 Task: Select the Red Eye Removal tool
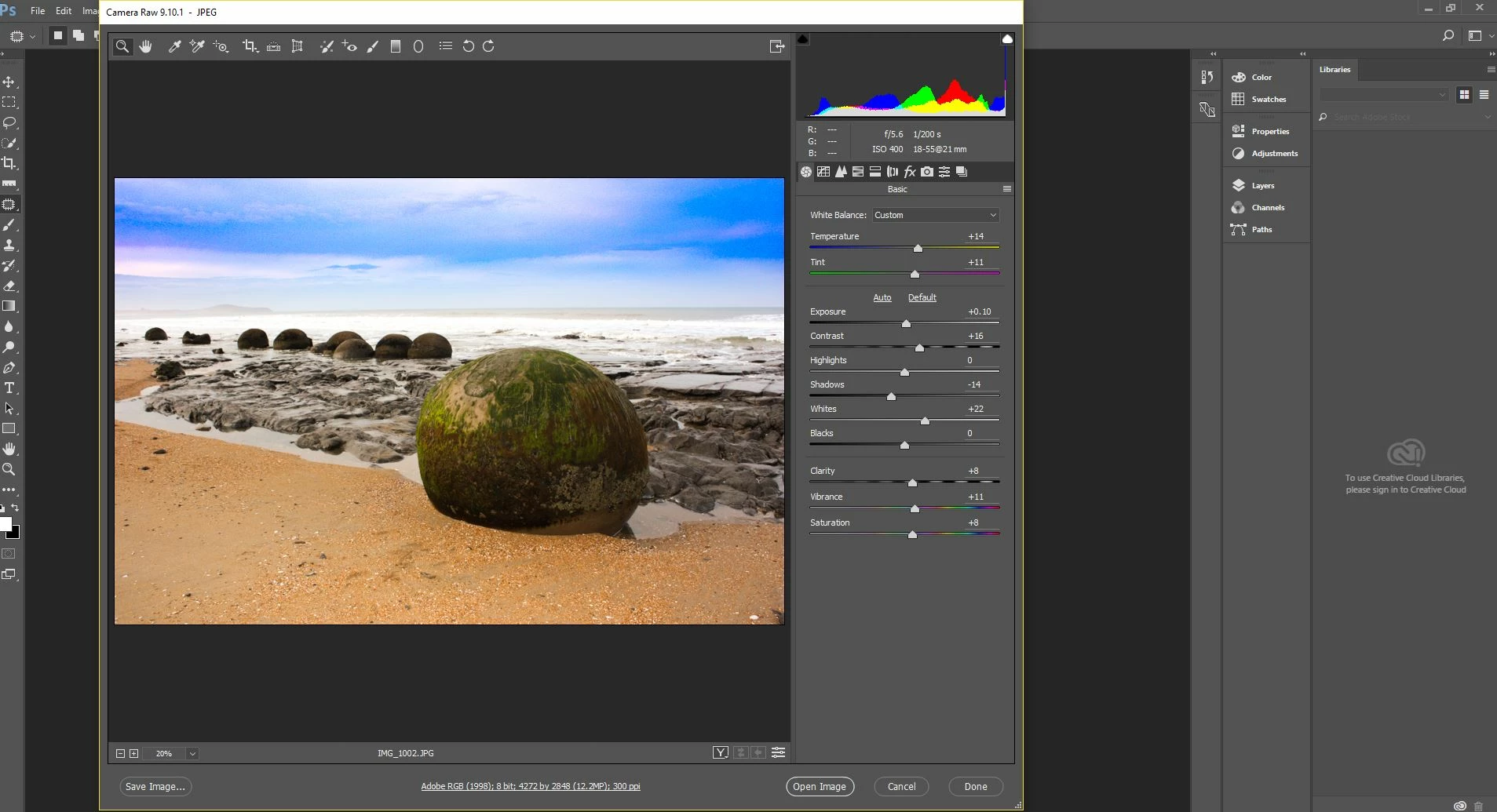350,46
